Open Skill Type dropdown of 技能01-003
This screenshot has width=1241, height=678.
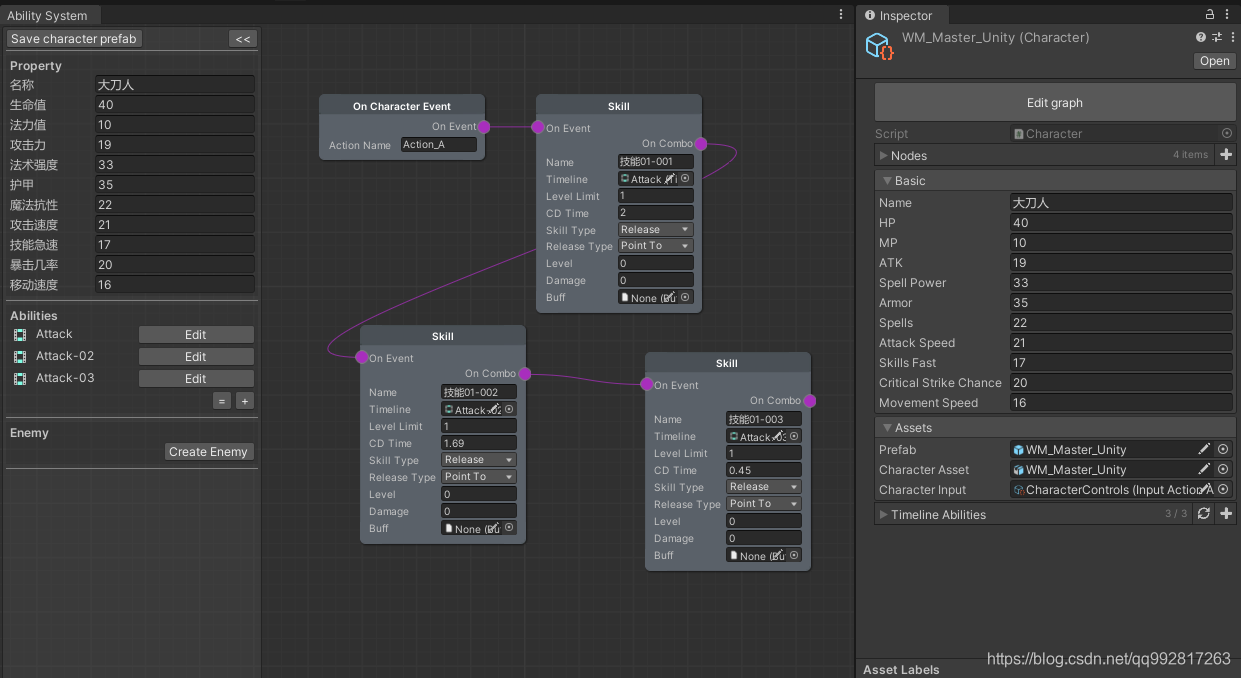763,487
